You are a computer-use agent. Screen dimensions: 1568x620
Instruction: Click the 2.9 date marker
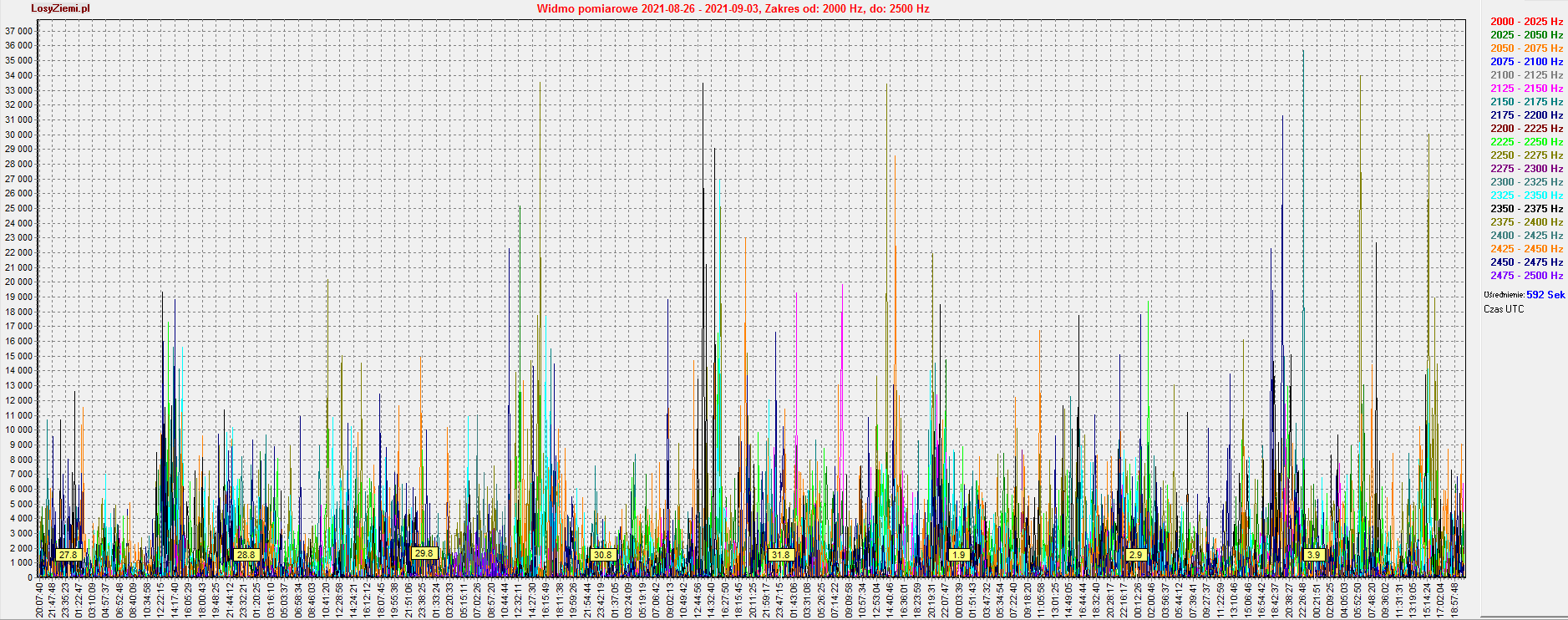[1135, 555]
